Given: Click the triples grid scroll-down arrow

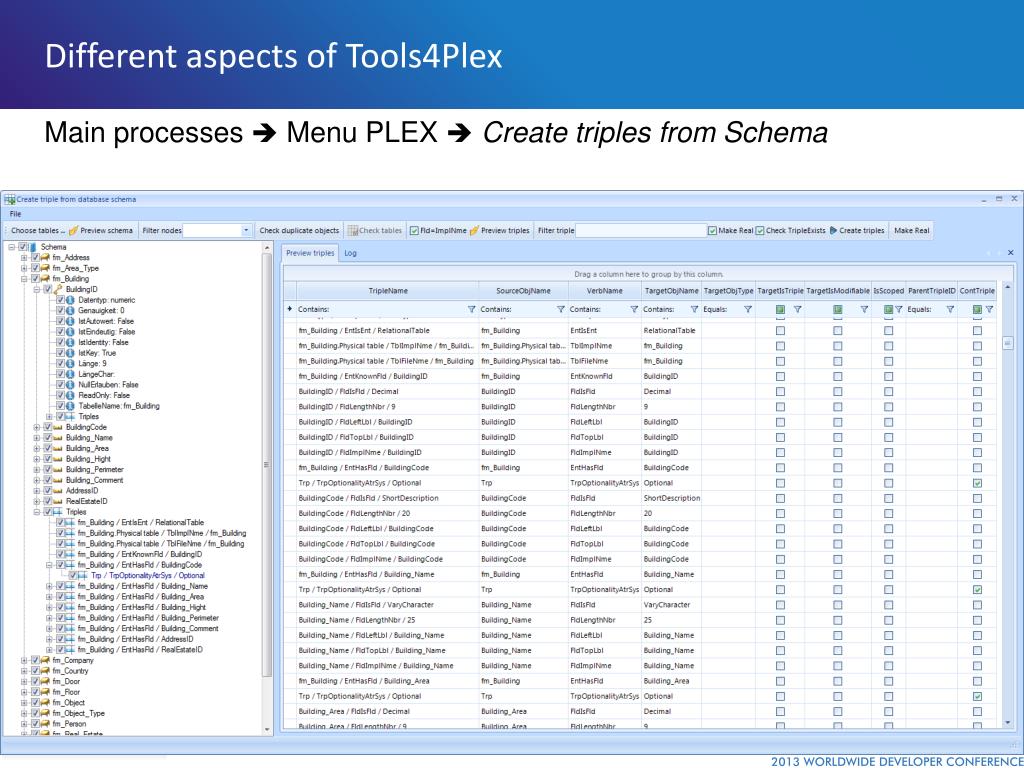Looking at the screenshot, I should pos(1008,723).
